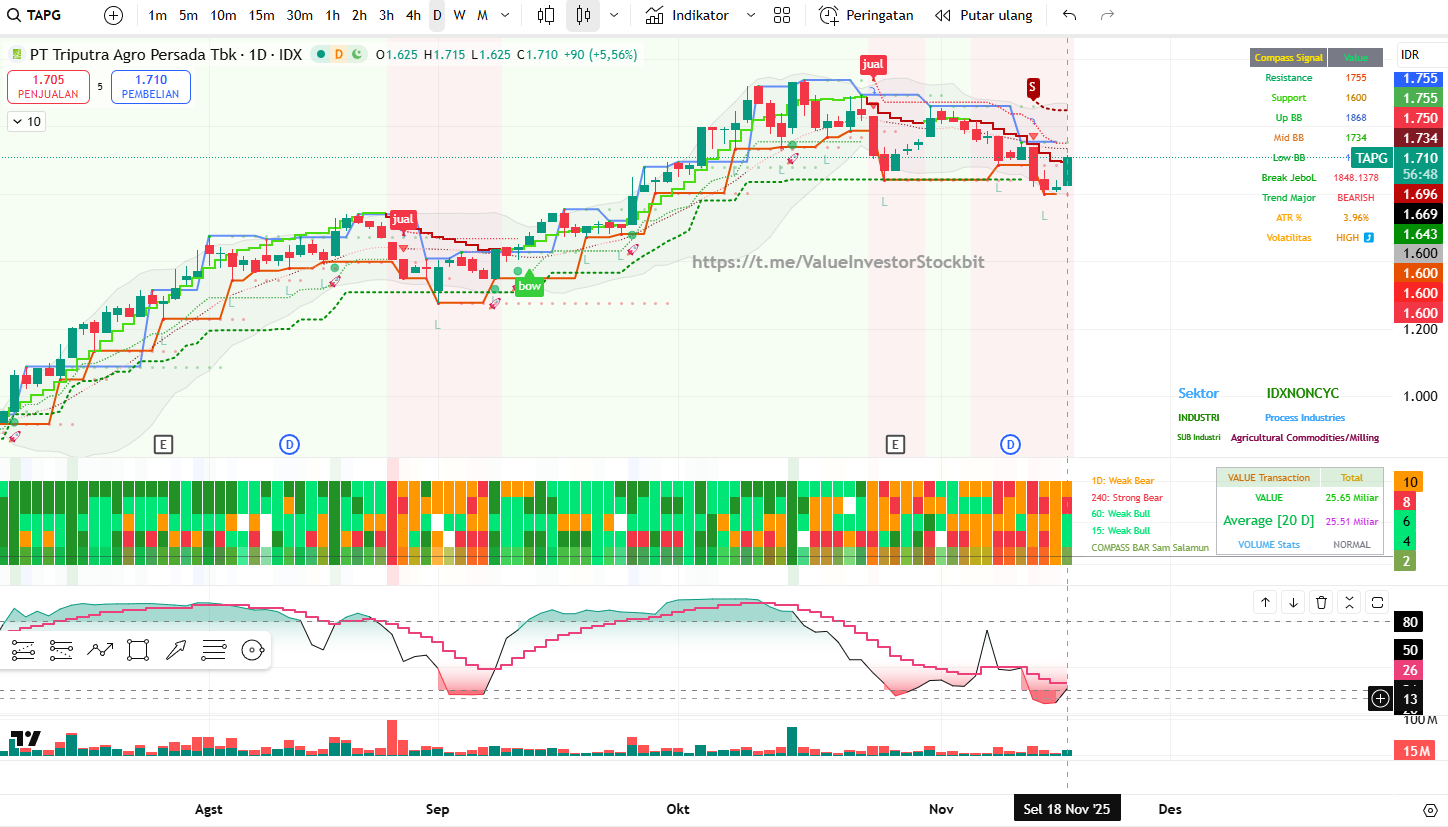Image resolution: width=1448 pixels, height=827 pixels.
Task: Select the arrow drawing tool
Action: tap(176, 651)
